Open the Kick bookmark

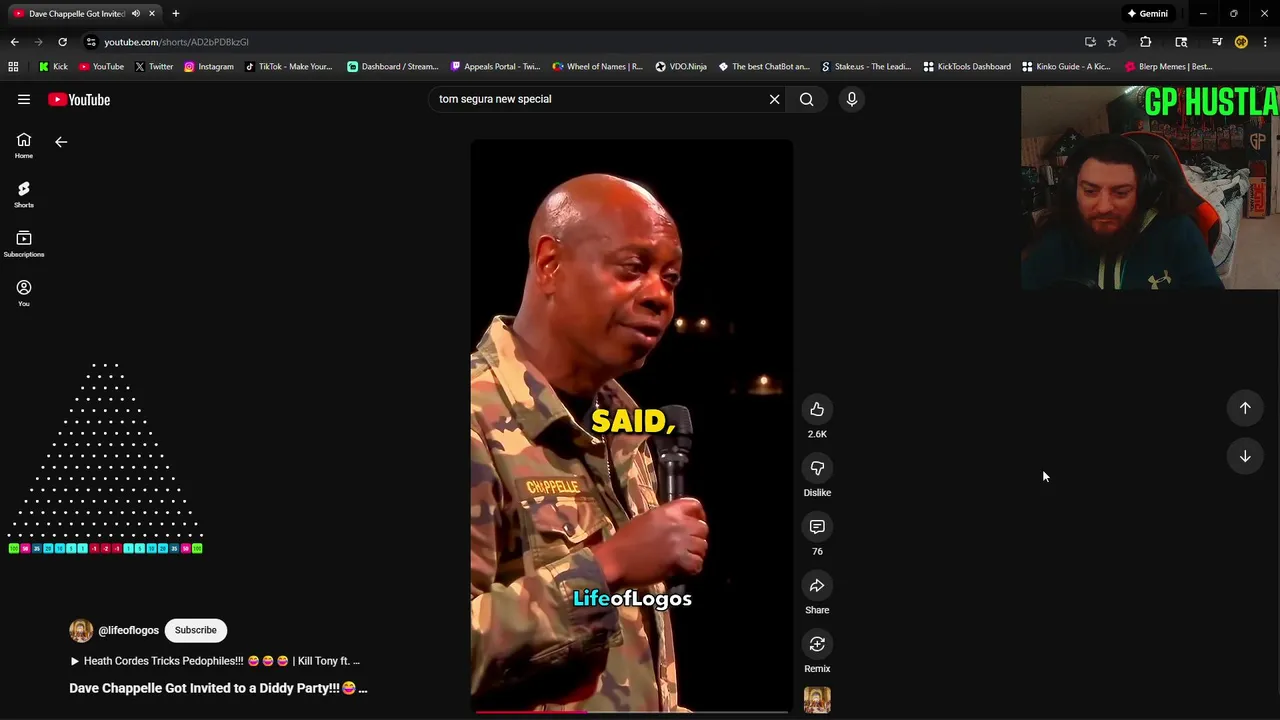click(x=53, y=67)
